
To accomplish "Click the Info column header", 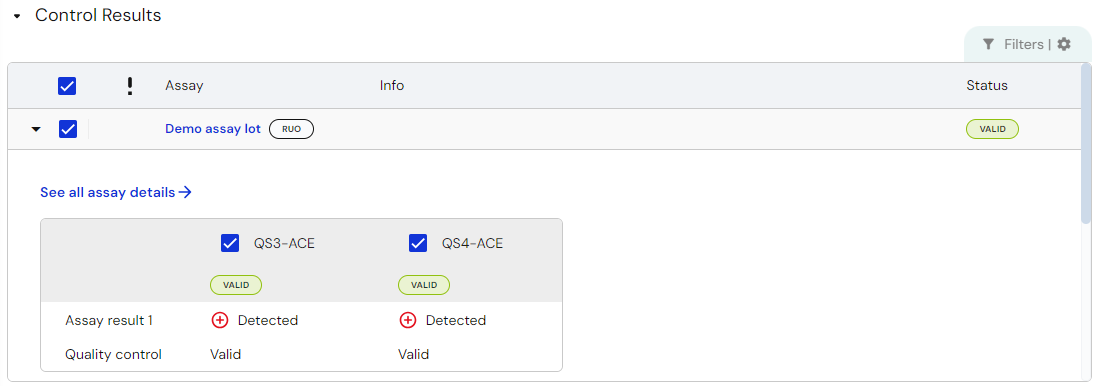I will click(x=392, y=86).
